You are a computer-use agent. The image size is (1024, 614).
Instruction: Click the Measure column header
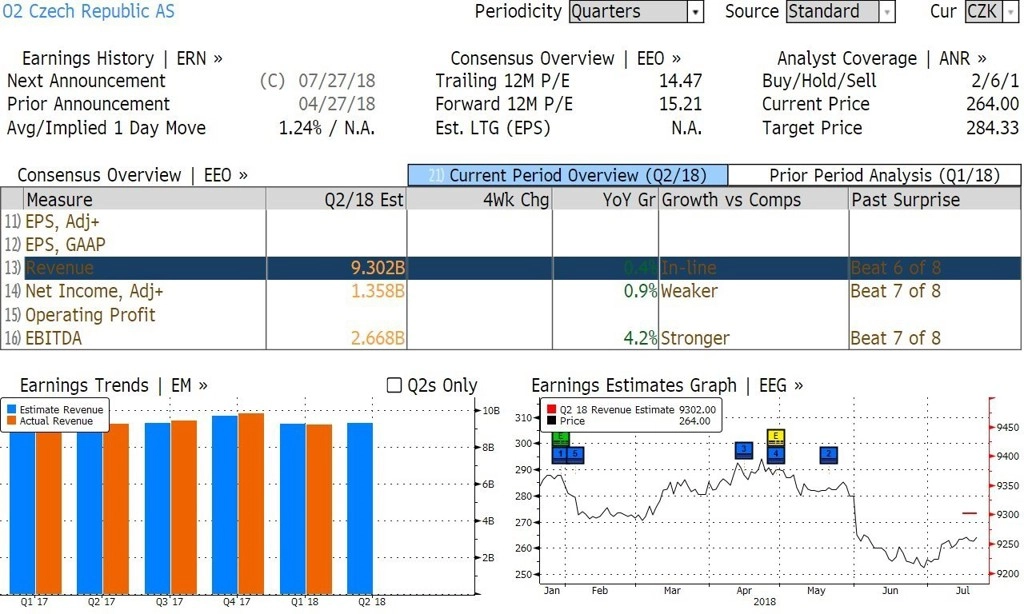pyautogui.click(x=144, y=199)
